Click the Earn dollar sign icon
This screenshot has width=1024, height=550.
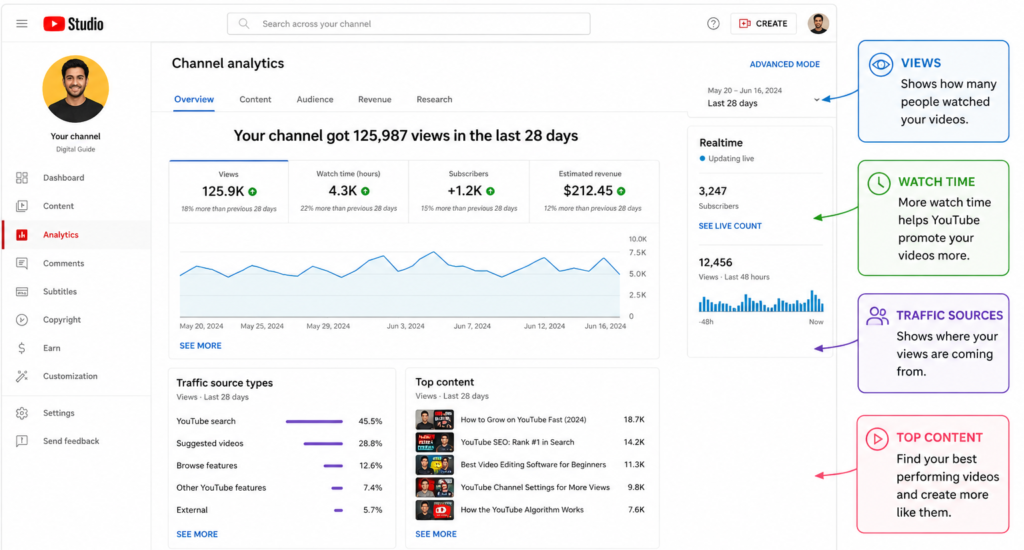[22, 348]
